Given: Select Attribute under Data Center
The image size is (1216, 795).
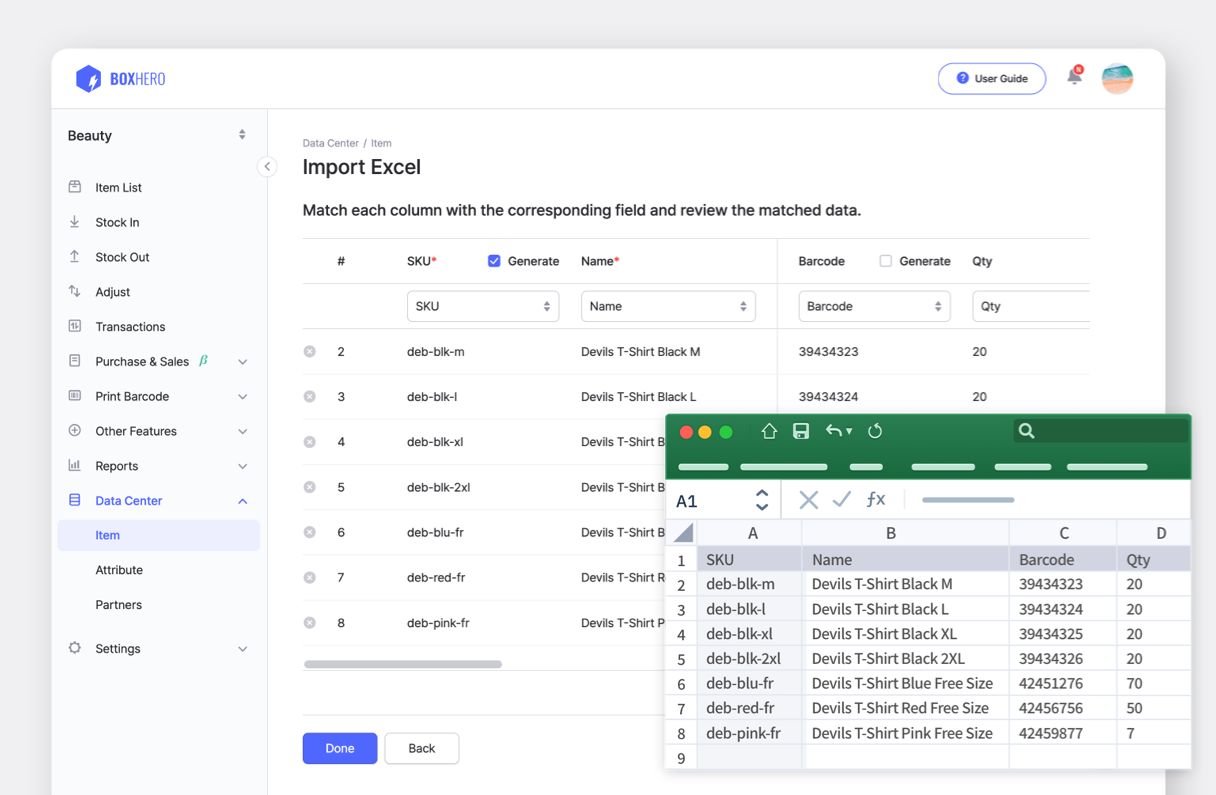Looking at the screenshot, I should (x=120, y=570).
